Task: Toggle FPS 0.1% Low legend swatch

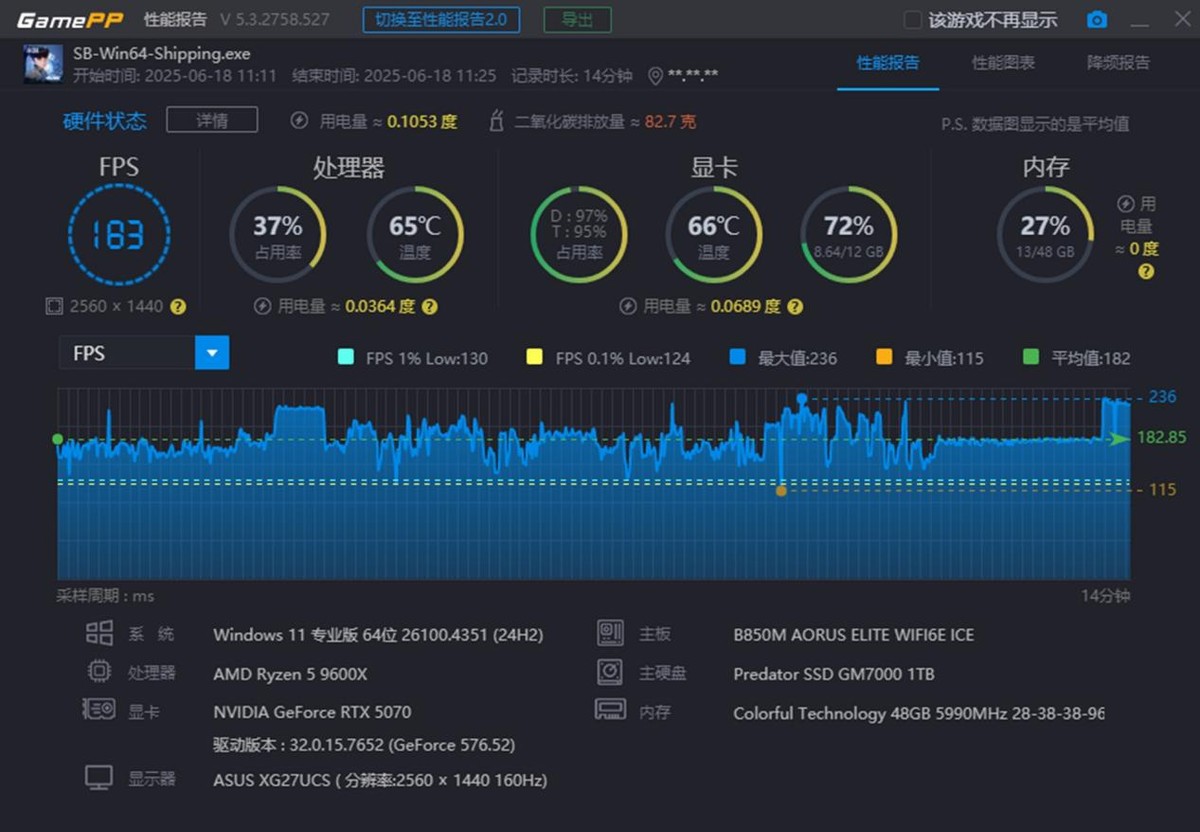Action: tap(535, 357)
